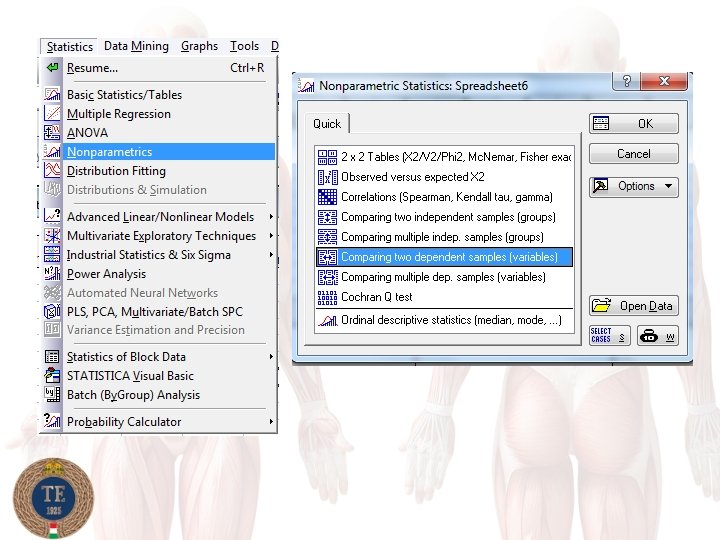The width and height of the screenshot is (720, 540).
Task: Open the Graphs menu
Action: pyautogui.click(x=199, y=46)
